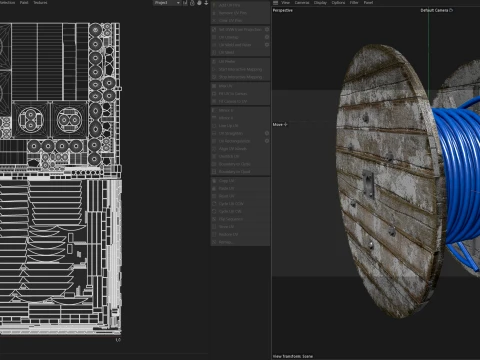Viewport: 480px width, 360px height.
Task: Click the Mirror U icon
Action: (214, 110)
